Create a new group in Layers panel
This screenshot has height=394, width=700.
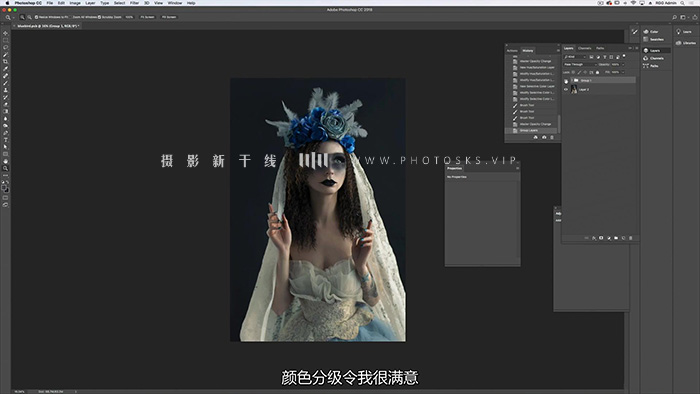point(616,238)
